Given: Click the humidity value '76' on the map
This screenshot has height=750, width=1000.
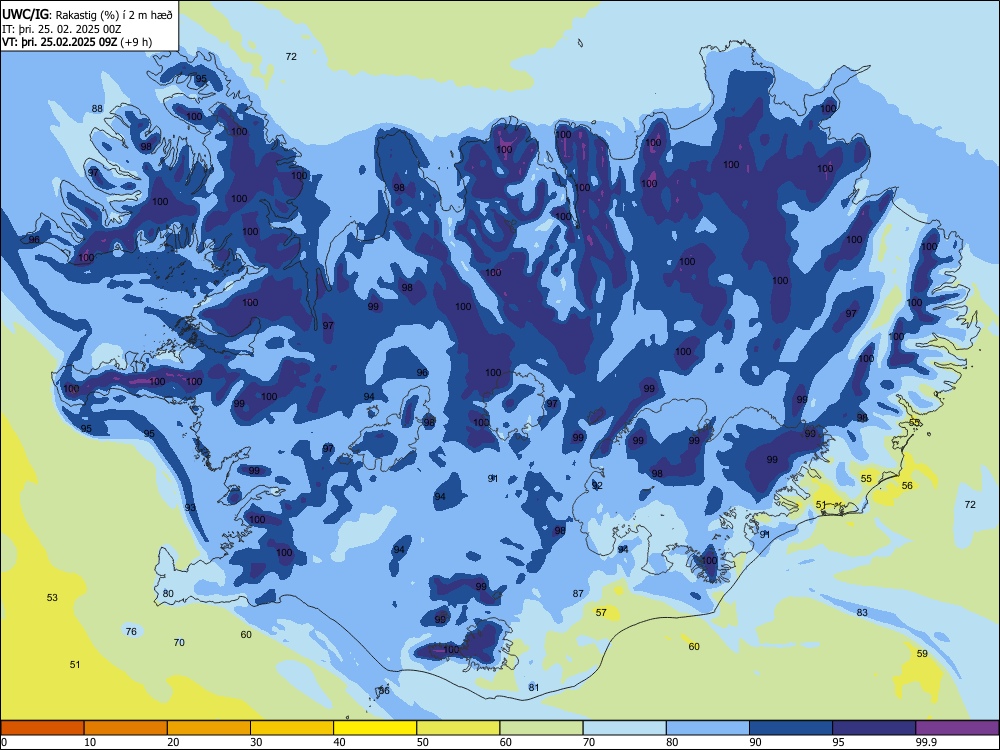Looking at the screenshot, I should click(x=131, y=631).
